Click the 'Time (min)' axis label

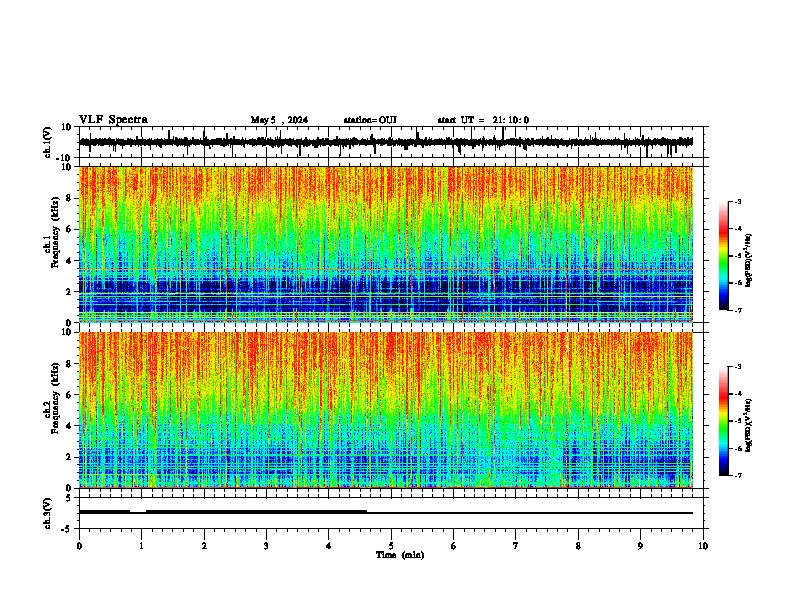coord(400,555)
